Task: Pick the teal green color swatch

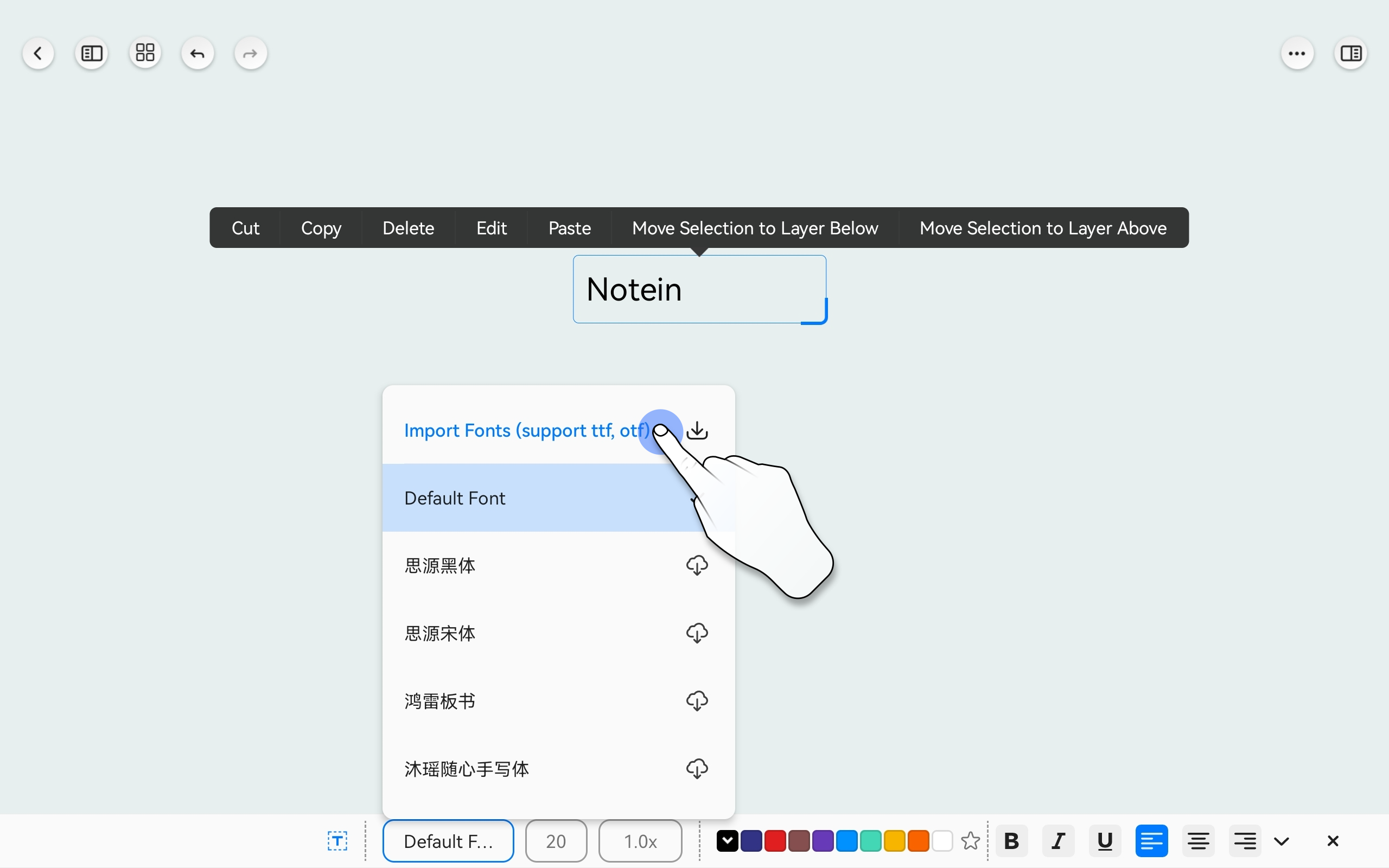Action: [871, 841]
